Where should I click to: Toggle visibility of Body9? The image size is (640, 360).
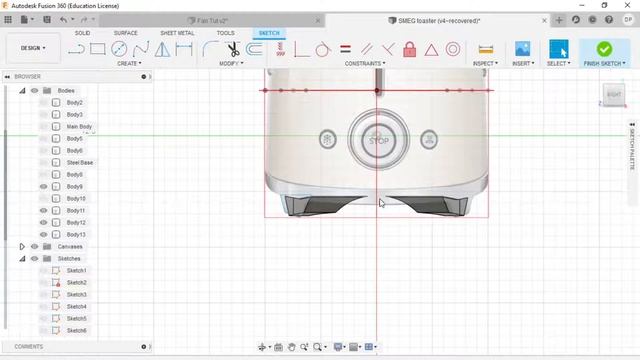(x=43, y=187)
